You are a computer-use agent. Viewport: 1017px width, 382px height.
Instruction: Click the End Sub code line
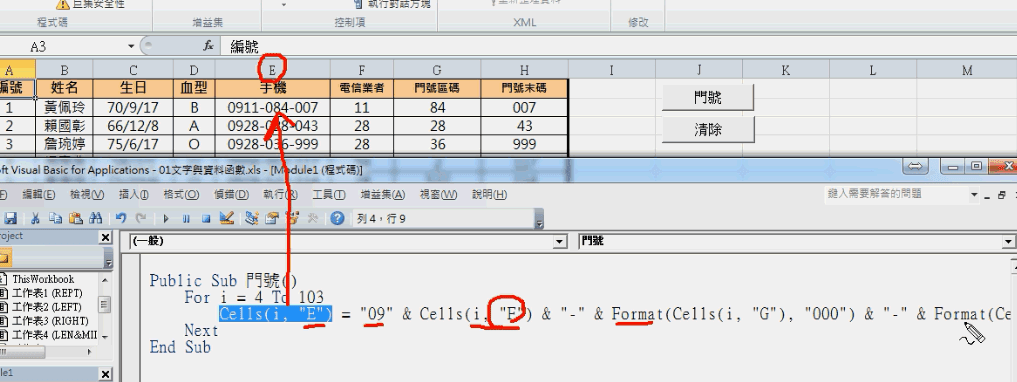180,348
